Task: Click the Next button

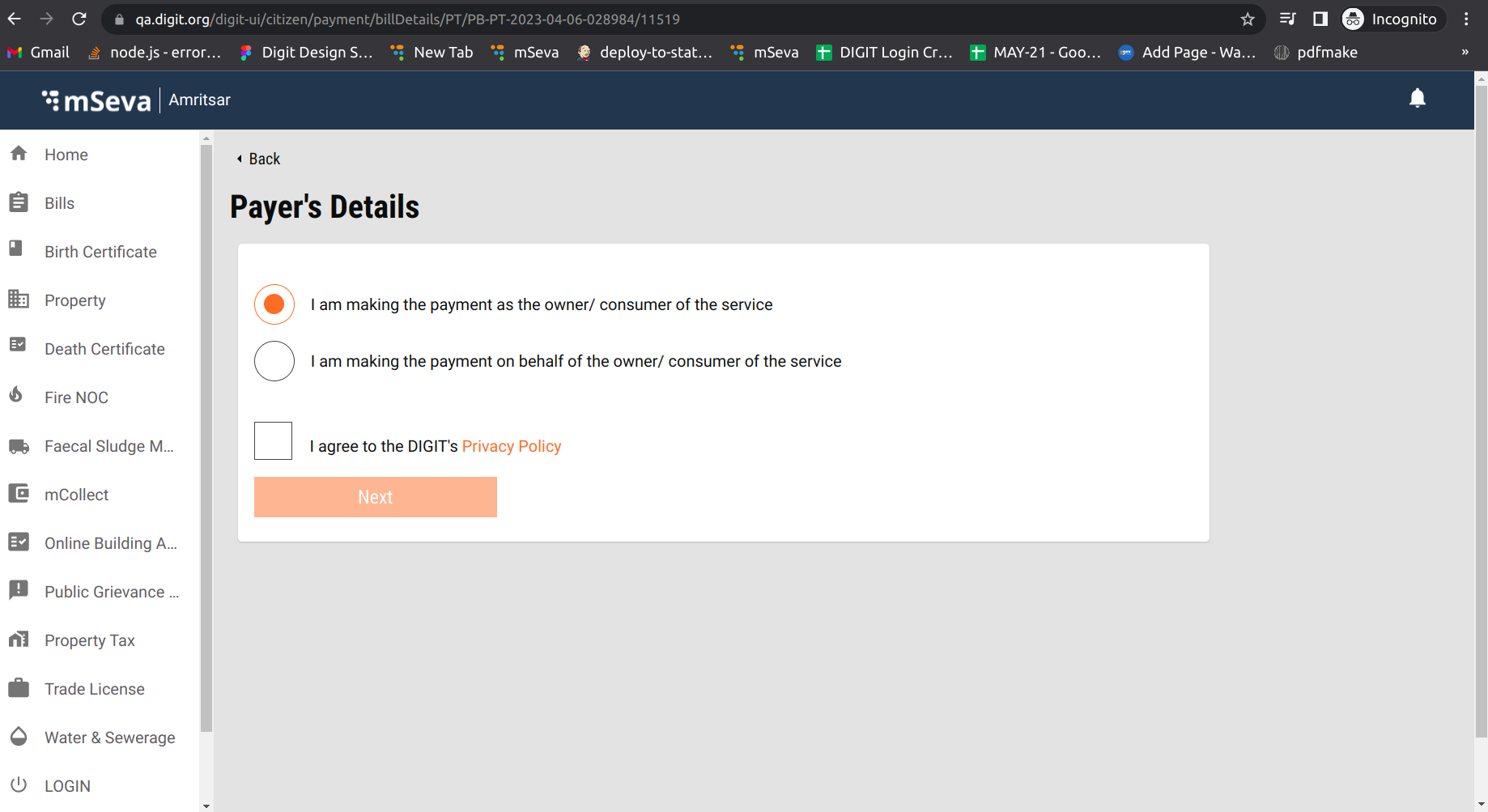Action: [376, 497]
